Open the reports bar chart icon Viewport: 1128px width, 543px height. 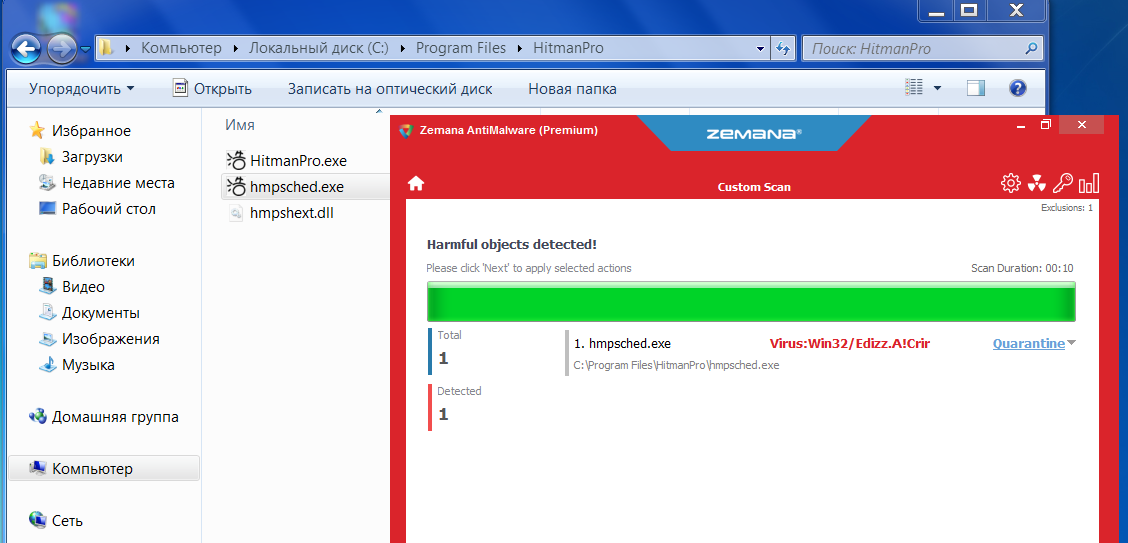click(x=1088, y=183)
